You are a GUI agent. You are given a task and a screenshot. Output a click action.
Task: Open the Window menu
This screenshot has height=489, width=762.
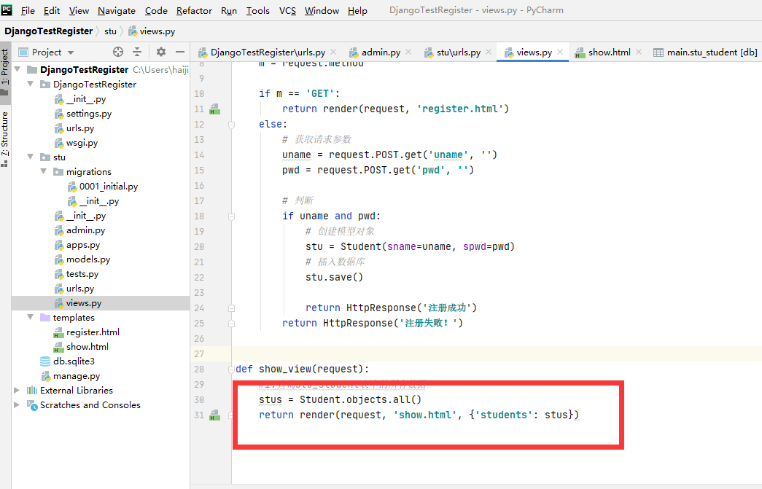tap(322, 10)
